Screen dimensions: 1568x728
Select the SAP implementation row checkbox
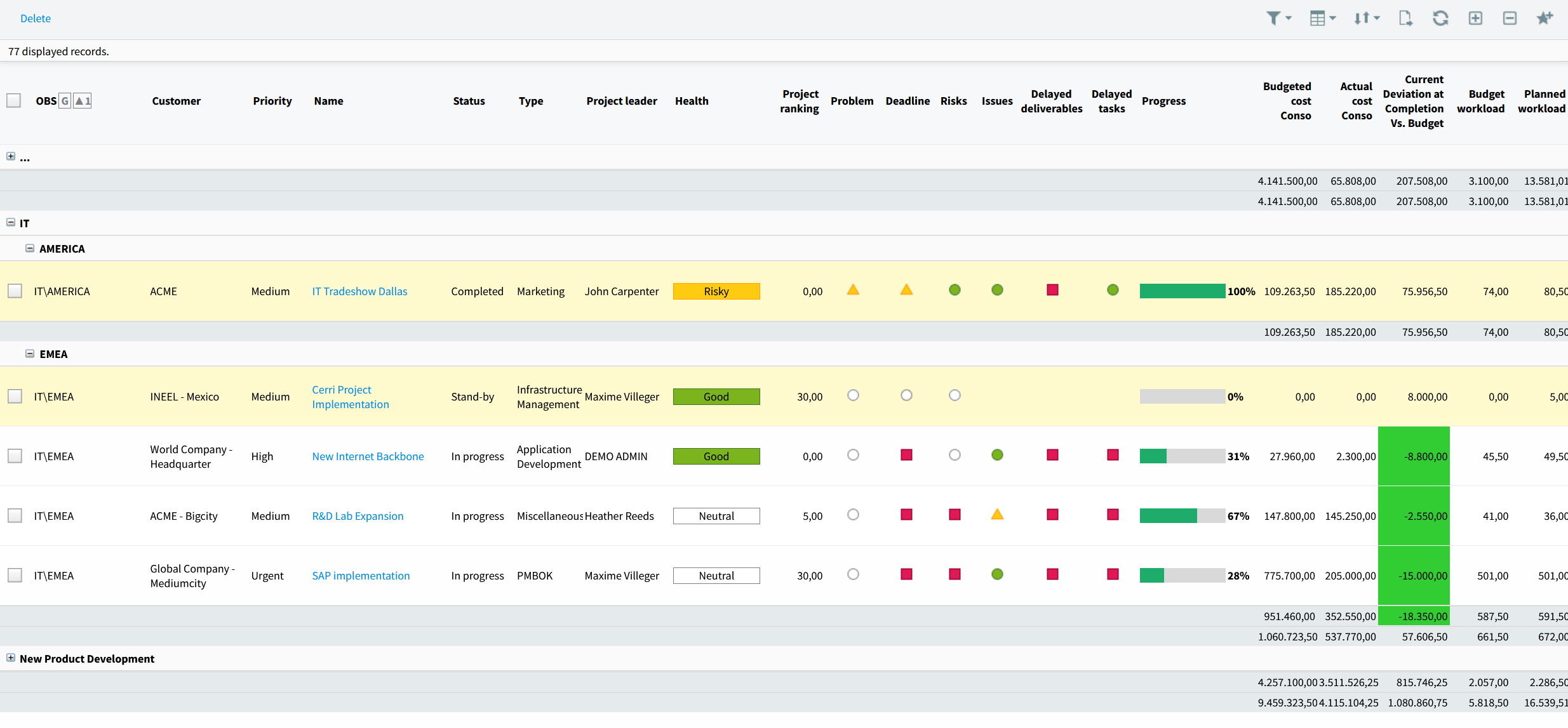15,576
